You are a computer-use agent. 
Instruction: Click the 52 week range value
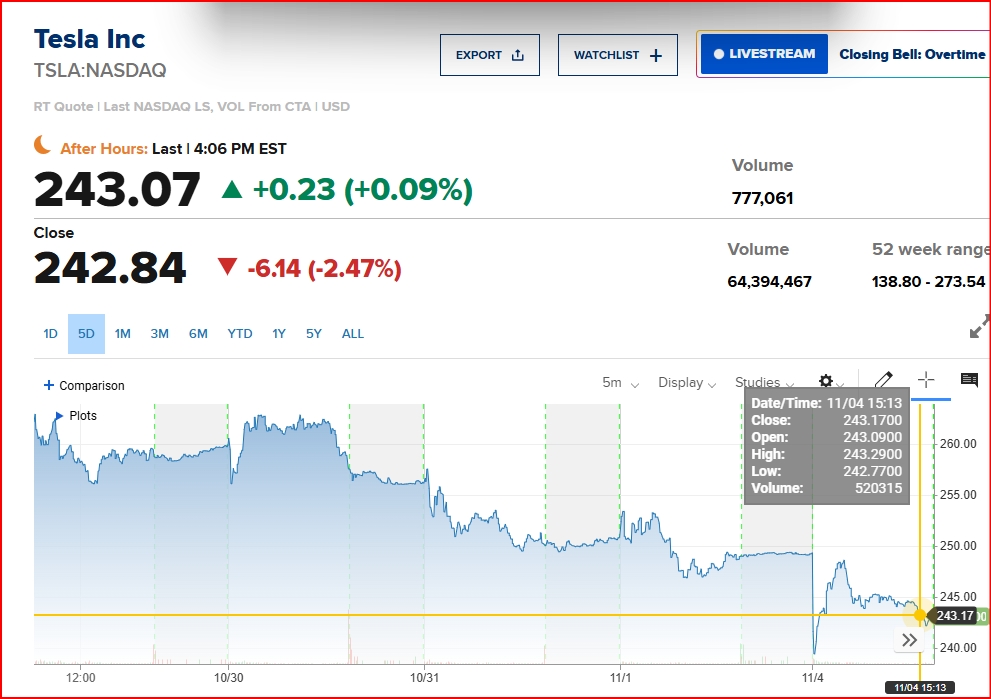[928, 282]
